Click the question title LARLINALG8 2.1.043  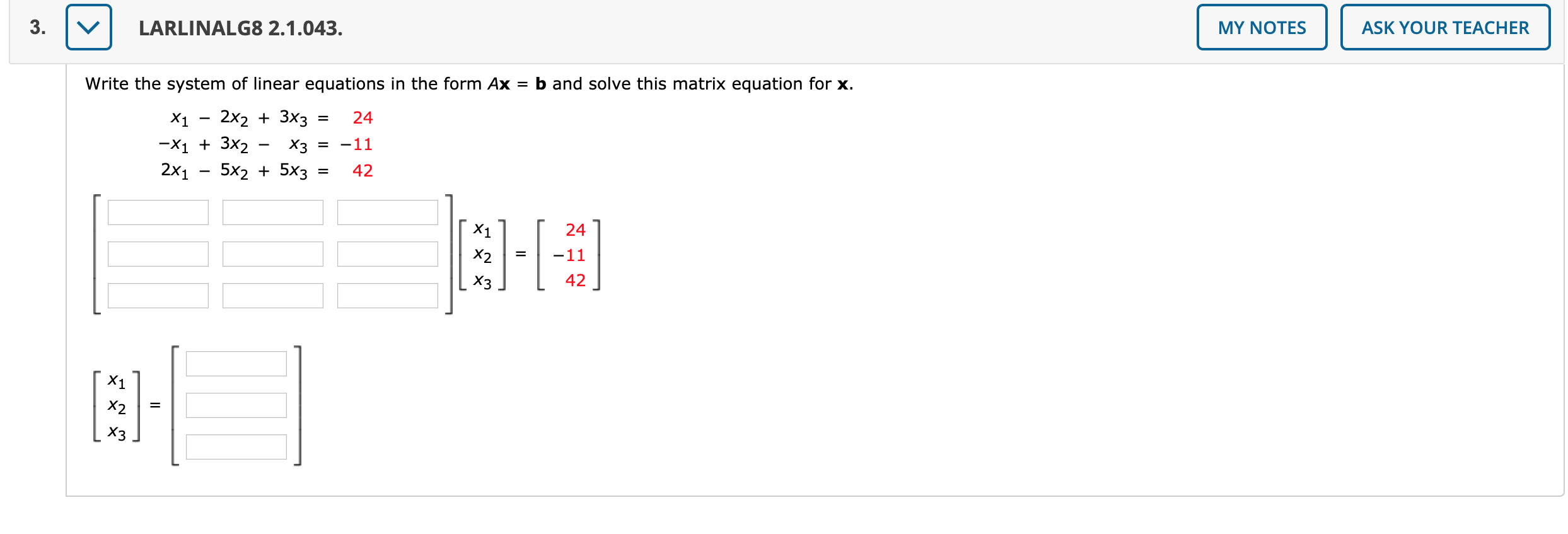pos(241,28)
